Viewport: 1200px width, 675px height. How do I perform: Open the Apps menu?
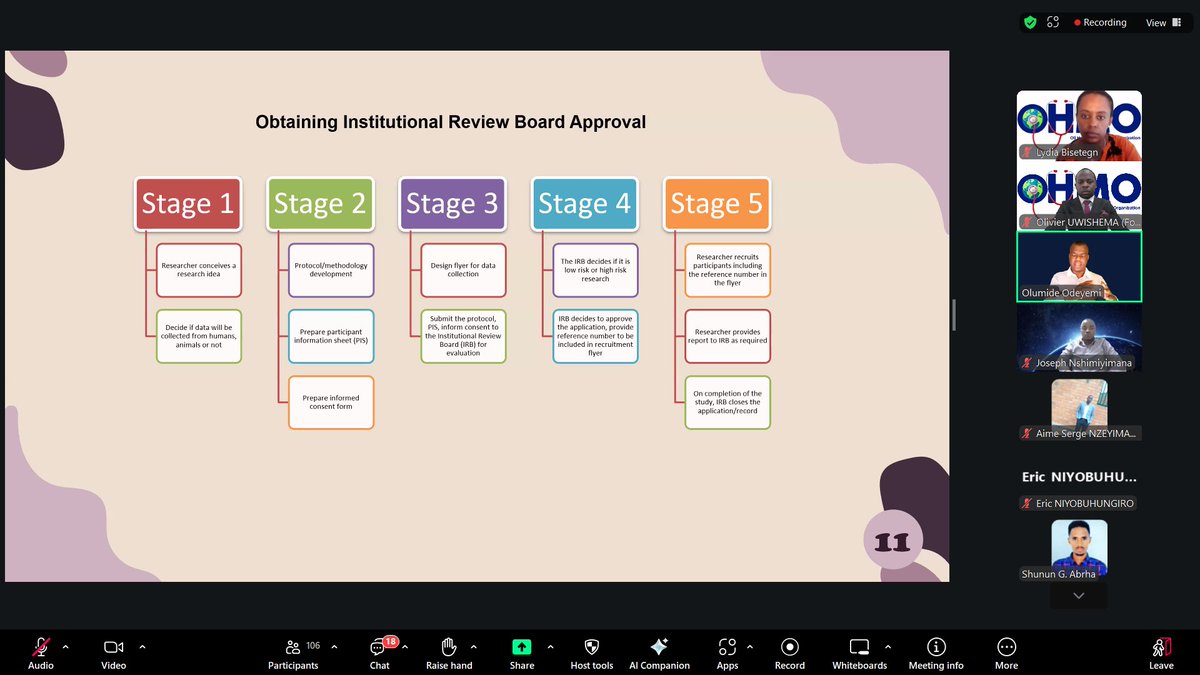[x=727, y=652]
